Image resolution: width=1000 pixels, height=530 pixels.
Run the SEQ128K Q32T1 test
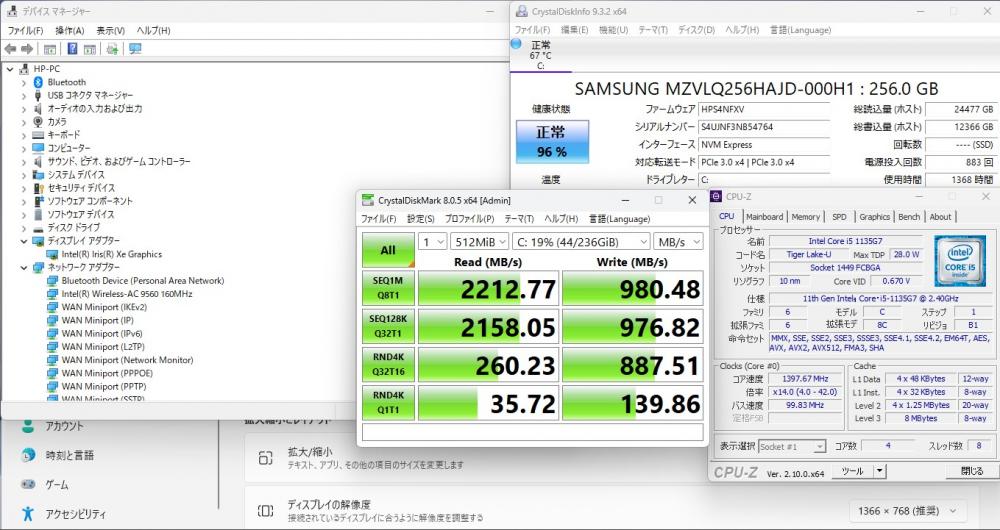pos(388,327)
